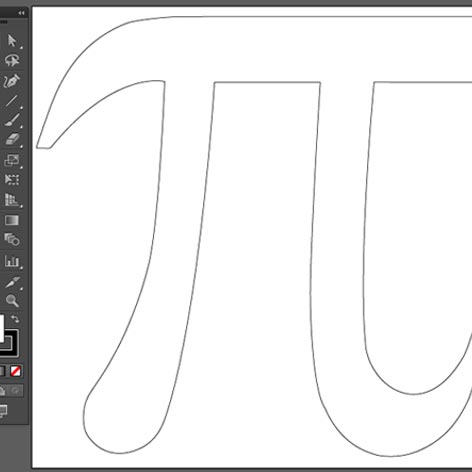Change the Screen Mode
This screenshot has width=472, height=472.
click(3, 411)
